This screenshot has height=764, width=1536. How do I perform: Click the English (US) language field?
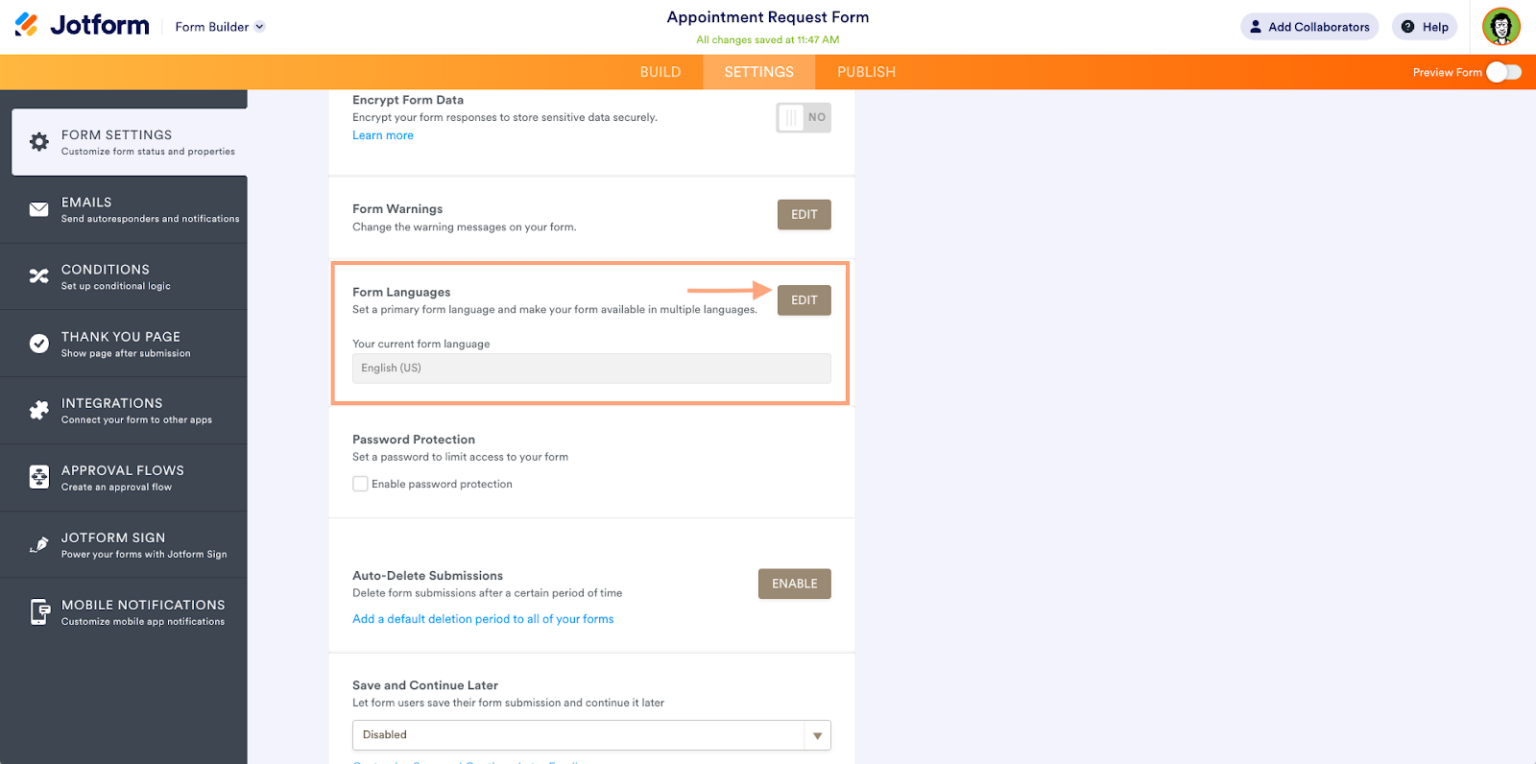coord(591,368)
